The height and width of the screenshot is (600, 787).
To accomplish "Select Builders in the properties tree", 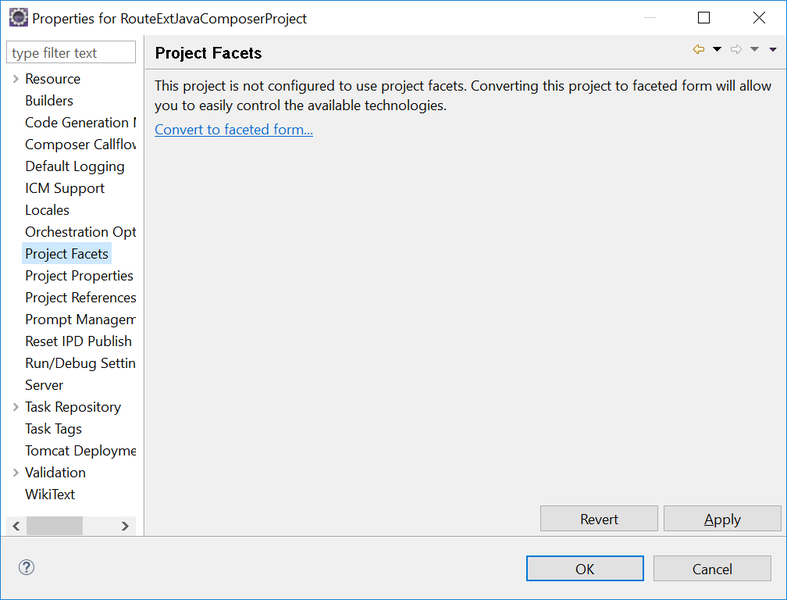I will [49, 100].
